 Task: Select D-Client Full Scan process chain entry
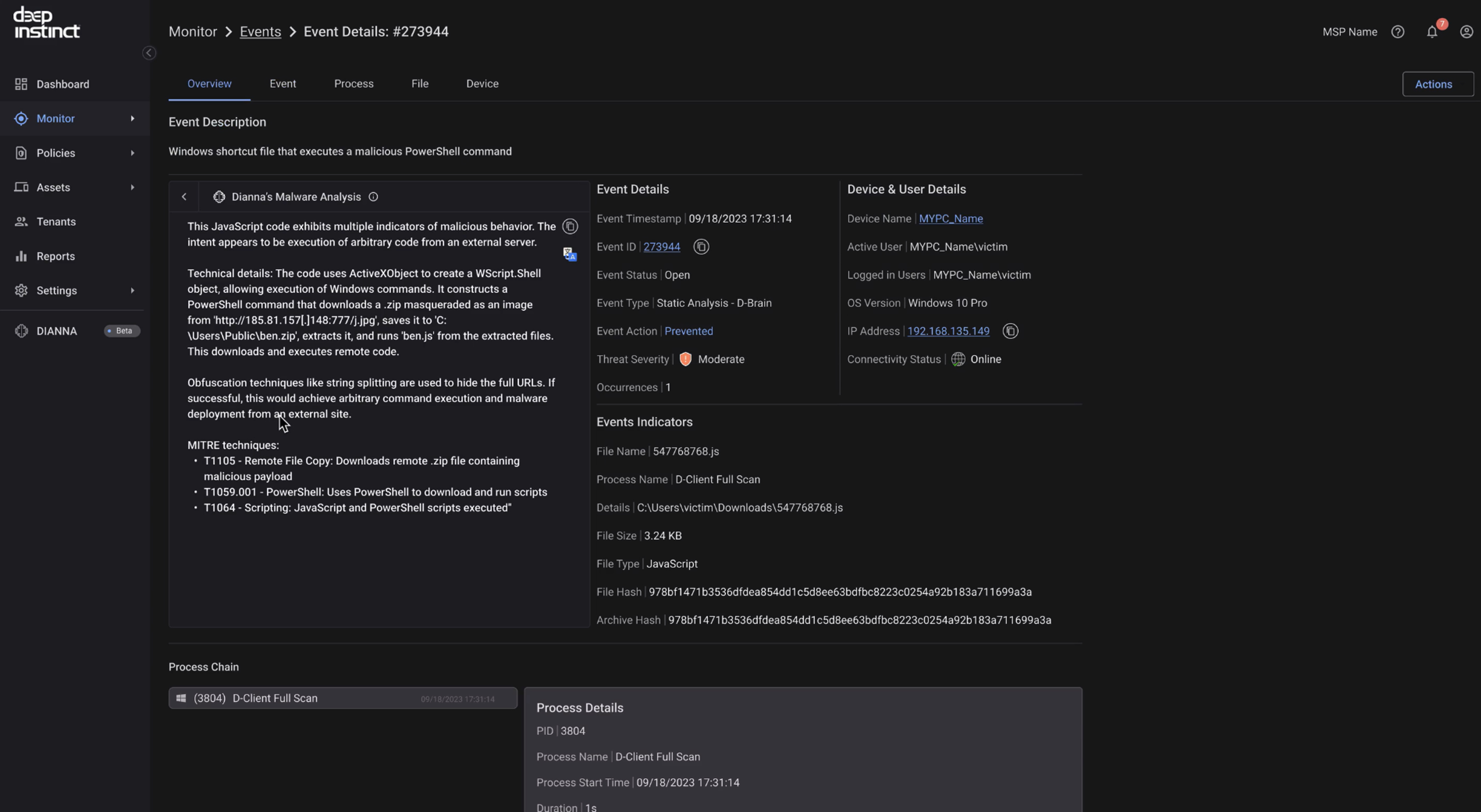click(343, 698)
